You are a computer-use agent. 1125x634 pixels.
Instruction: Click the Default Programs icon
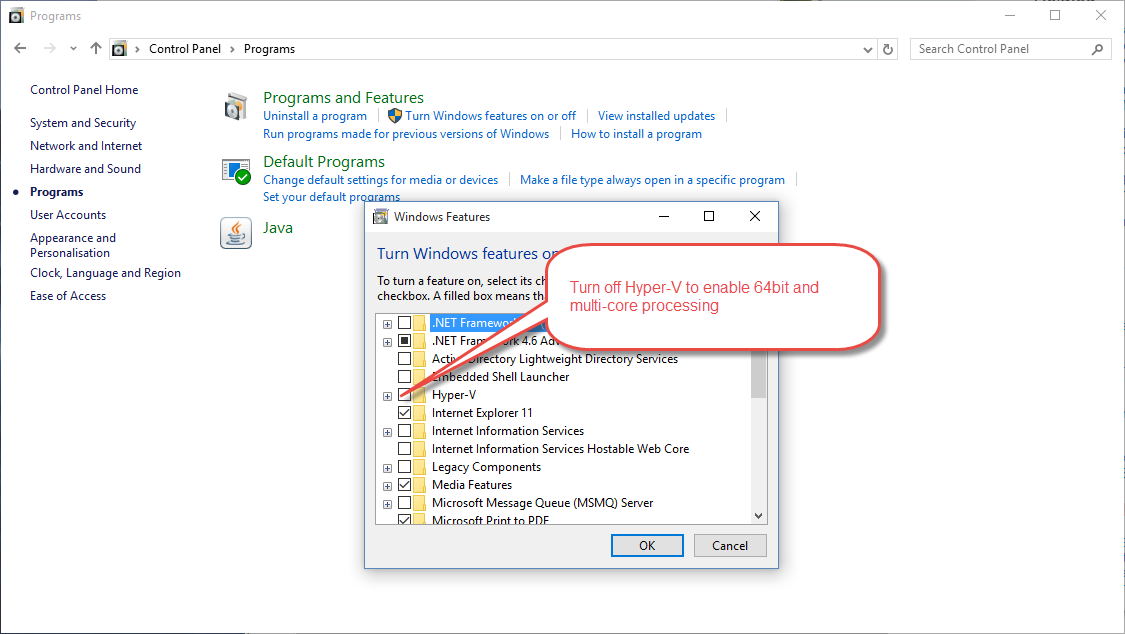tap(236, 171)
